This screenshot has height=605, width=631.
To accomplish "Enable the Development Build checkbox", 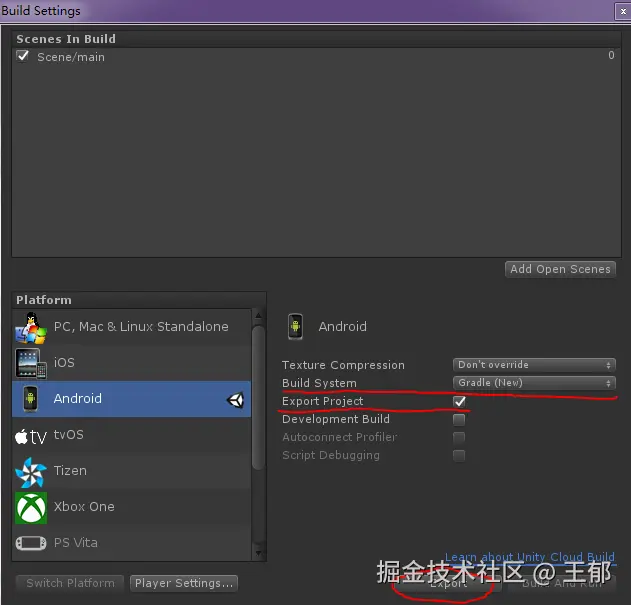I will pos(459,419).
